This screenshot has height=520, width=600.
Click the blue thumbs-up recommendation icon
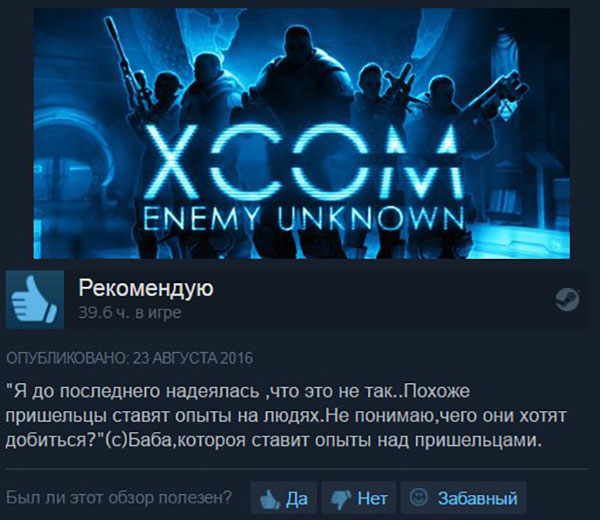[35, 299]
